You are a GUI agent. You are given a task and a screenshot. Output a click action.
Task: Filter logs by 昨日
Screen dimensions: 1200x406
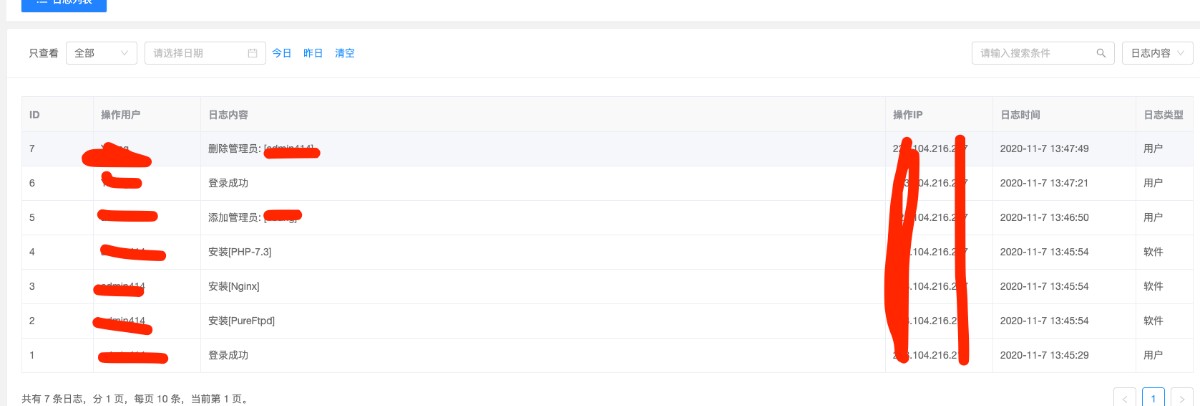pyautogui.click(x=313, y=53)
